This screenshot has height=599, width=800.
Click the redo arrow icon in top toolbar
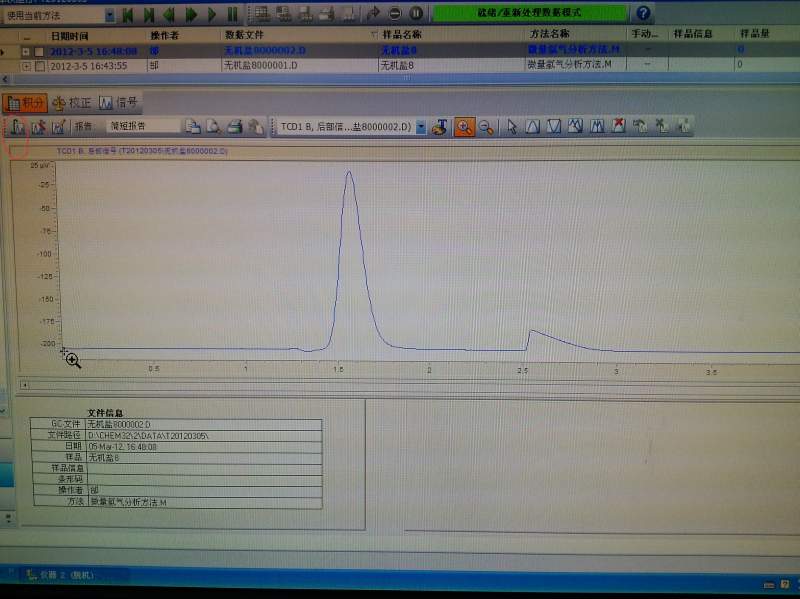click(x=373, y=13)
